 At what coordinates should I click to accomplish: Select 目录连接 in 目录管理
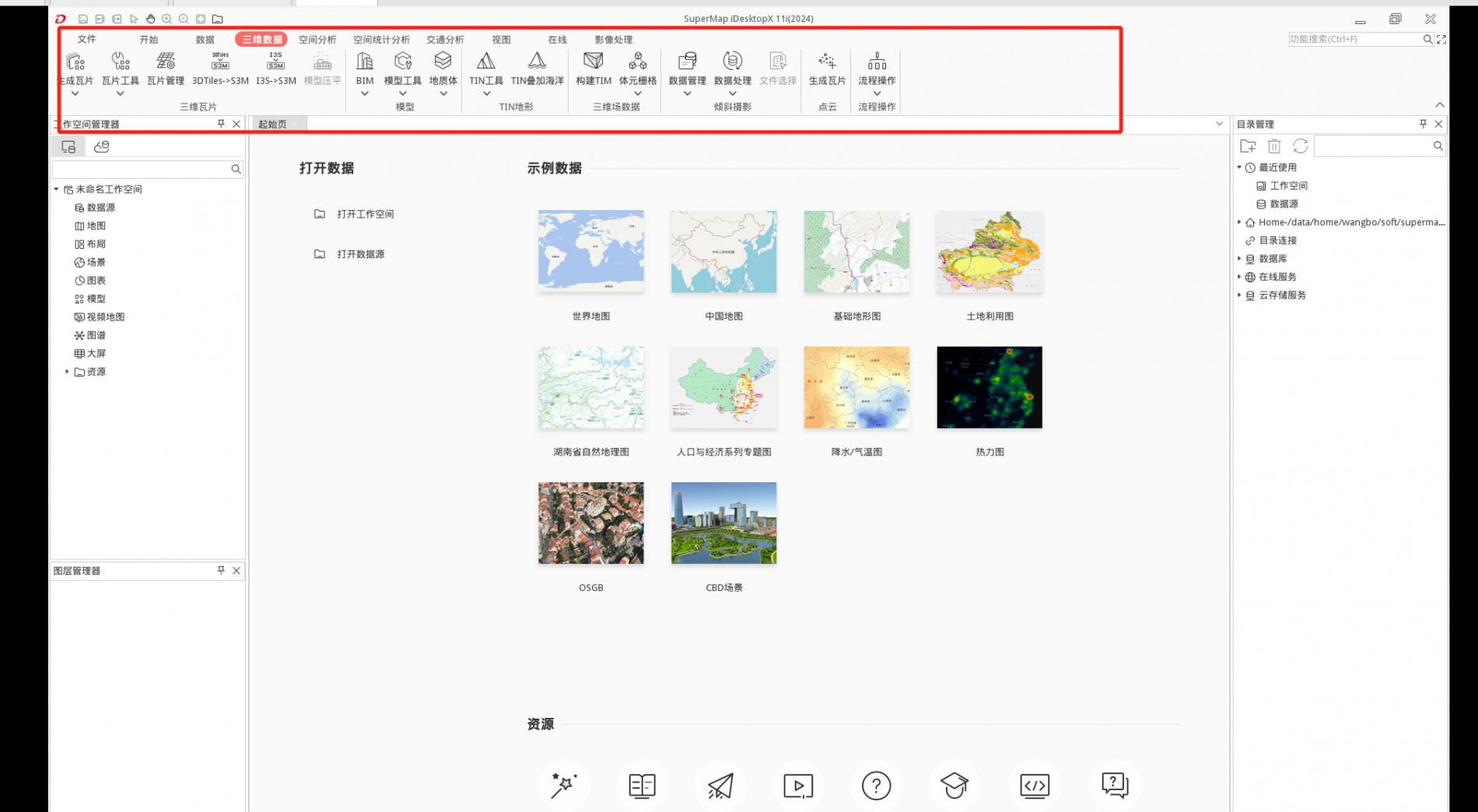1277,240
